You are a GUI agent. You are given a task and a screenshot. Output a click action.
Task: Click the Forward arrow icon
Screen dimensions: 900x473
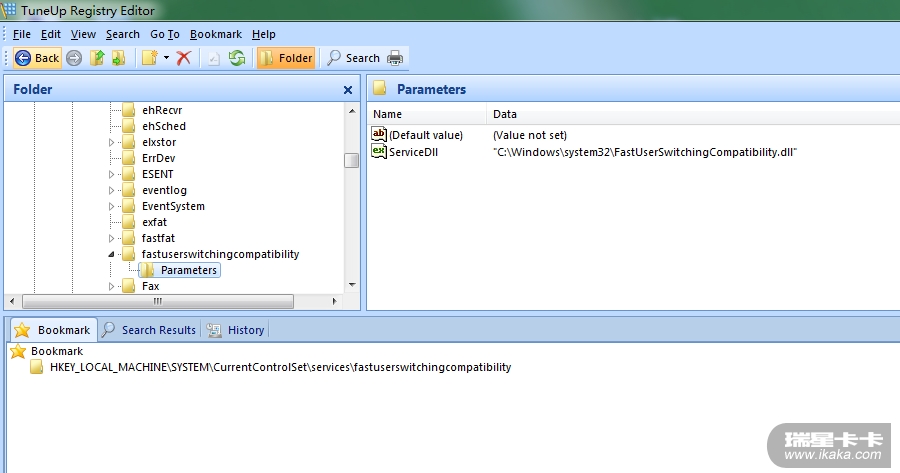[74, 58]
